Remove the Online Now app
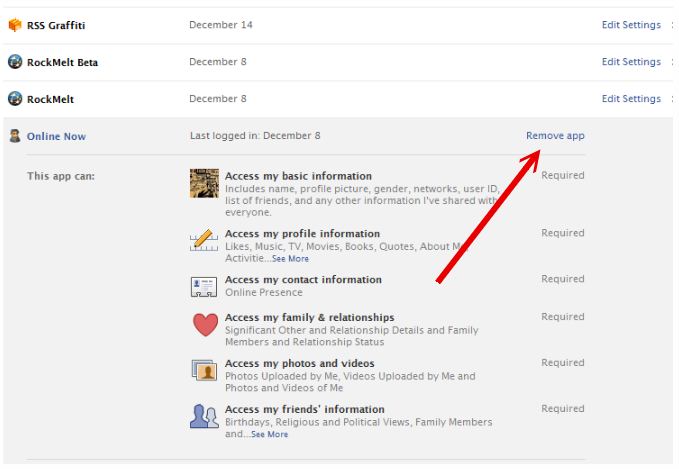Viewport: 679px width, 469px height. pyautogui.click(x=555, y=136)
